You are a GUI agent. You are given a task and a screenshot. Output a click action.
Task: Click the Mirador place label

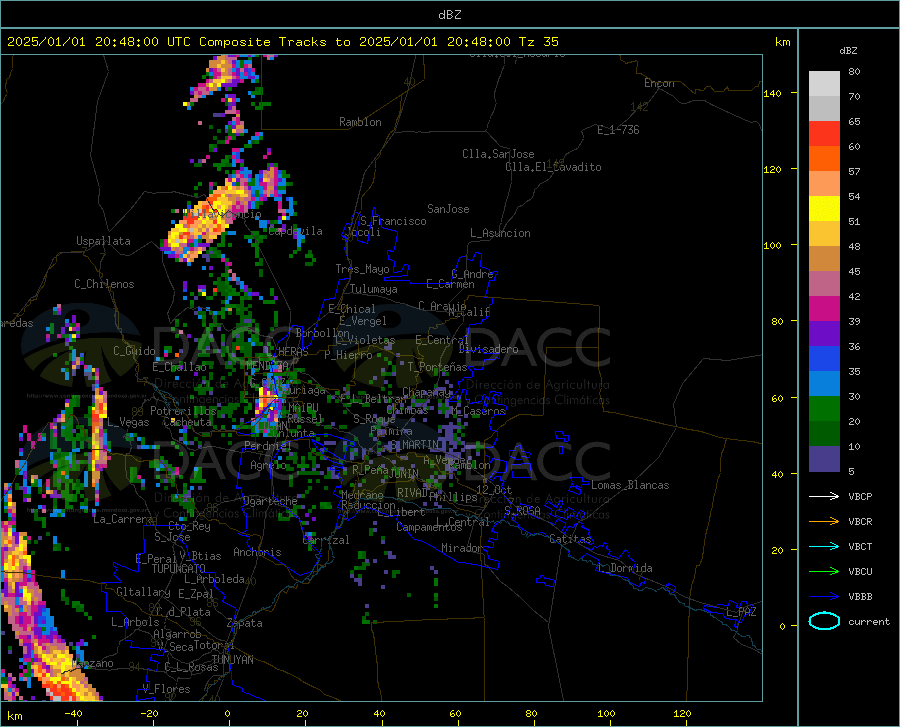click(x=462, y=548)
